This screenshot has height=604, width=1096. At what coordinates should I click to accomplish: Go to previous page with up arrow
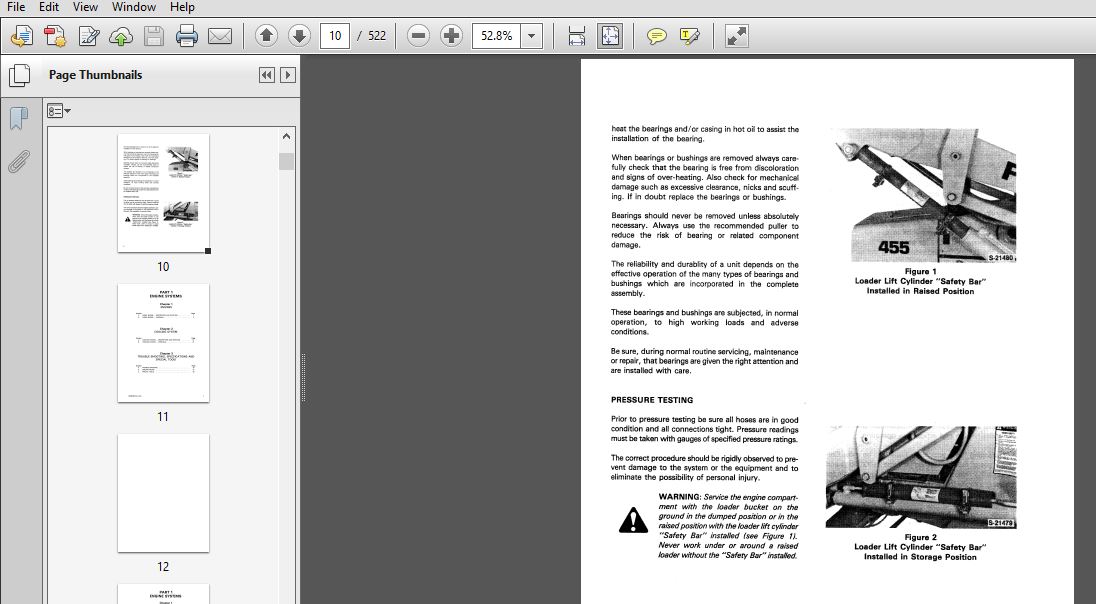[266, 36]
